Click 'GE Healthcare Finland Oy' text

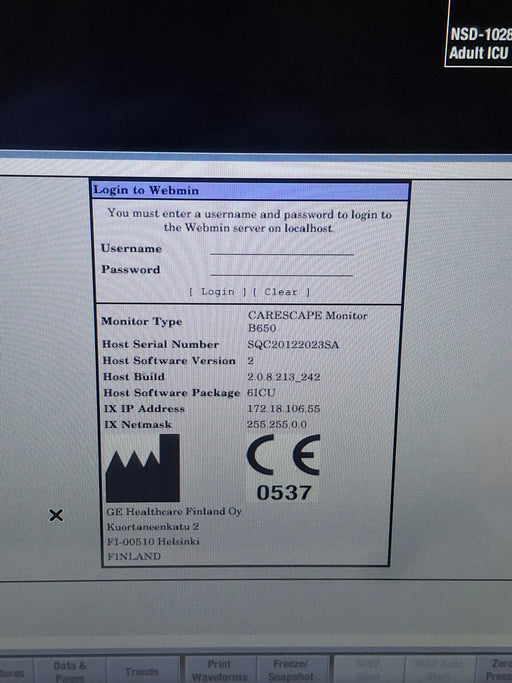point(174,511)
